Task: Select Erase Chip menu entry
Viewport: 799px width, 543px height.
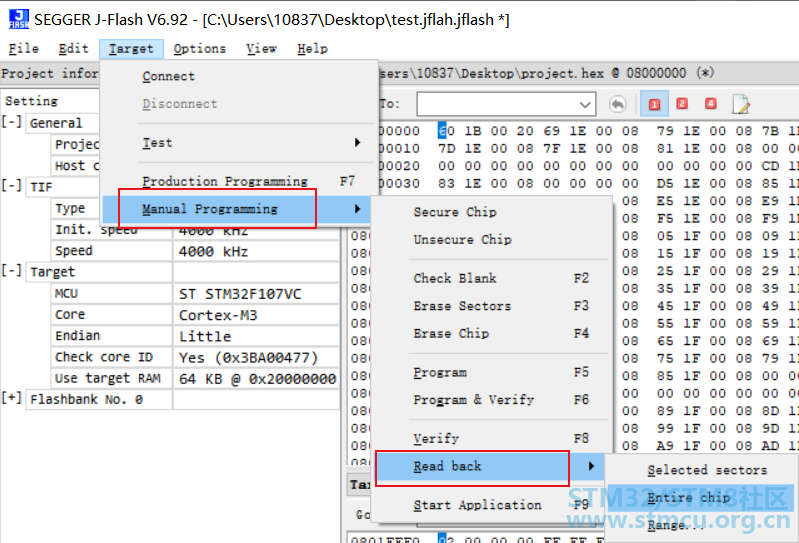Action: click(492, 333)
